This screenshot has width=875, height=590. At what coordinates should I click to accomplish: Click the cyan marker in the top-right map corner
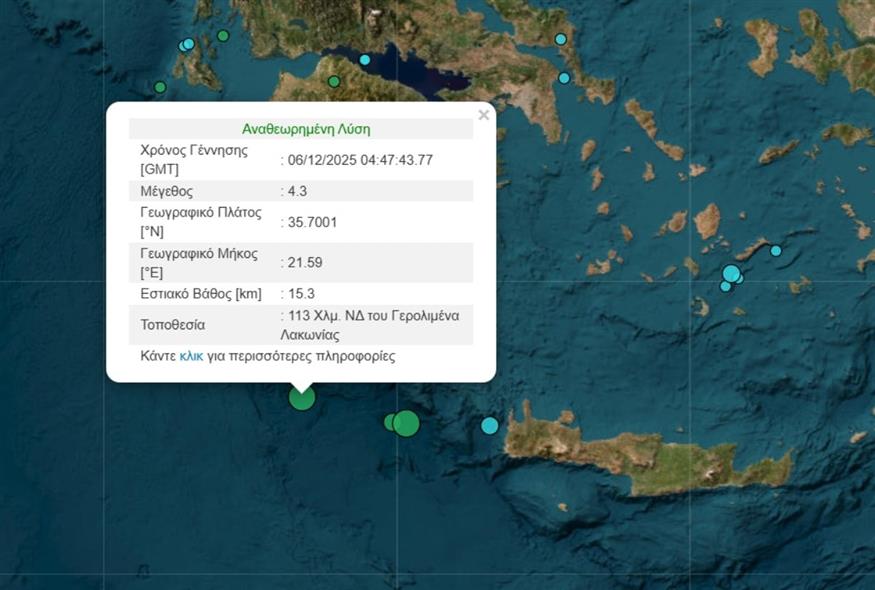click(x=560, y=37)
